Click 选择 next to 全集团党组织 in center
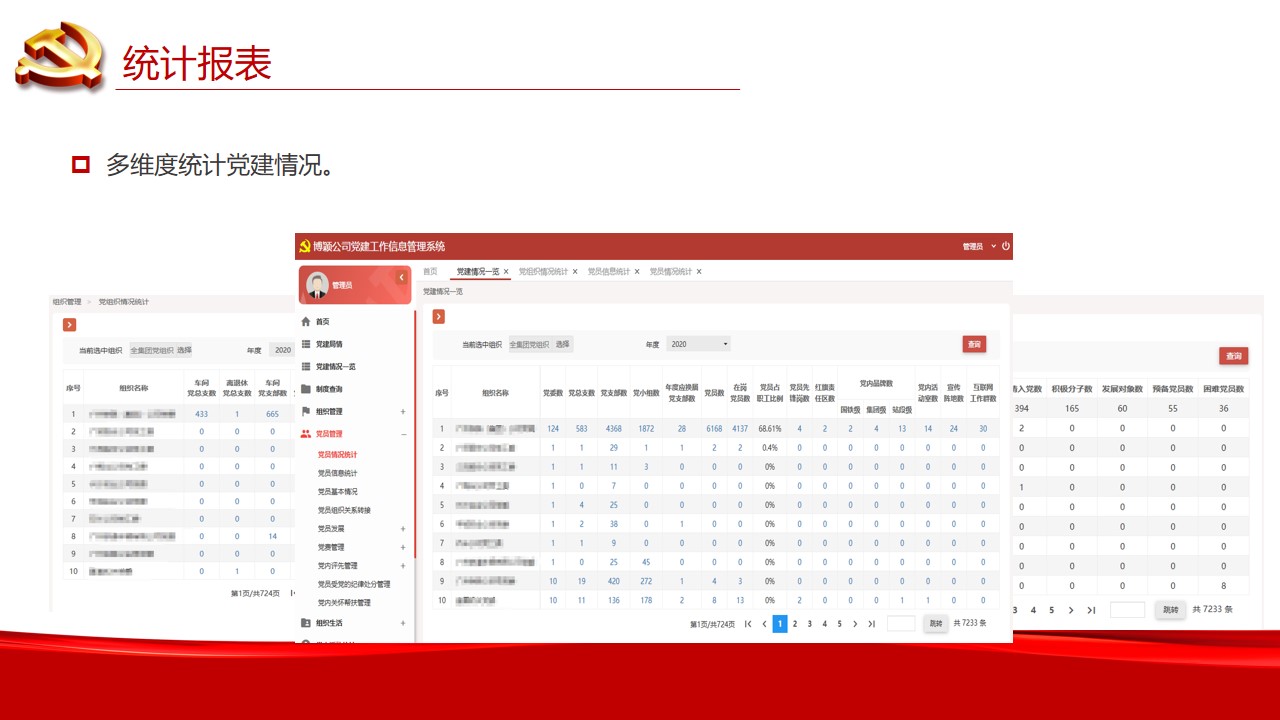This screenshot has width=1280, height=720. (564, 344)
